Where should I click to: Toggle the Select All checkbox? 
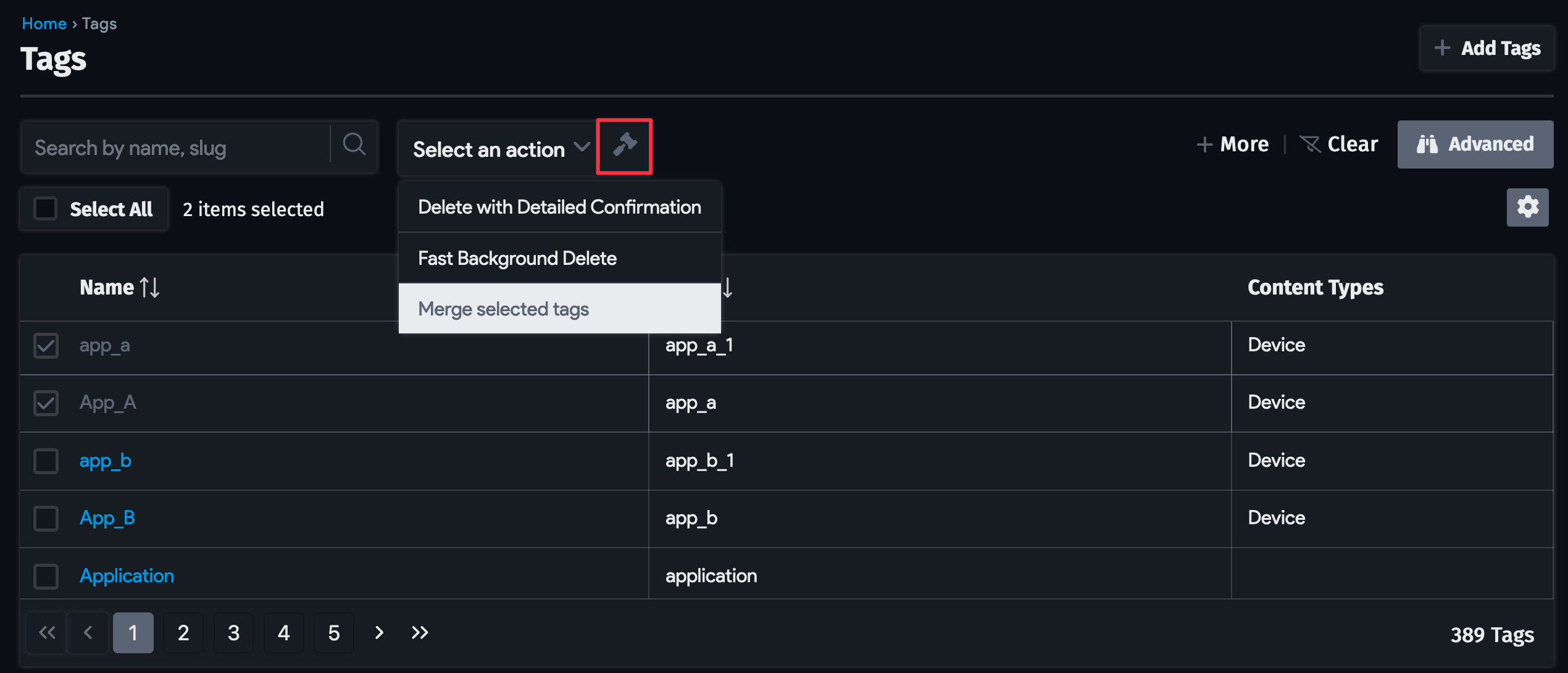pos(46,209)
